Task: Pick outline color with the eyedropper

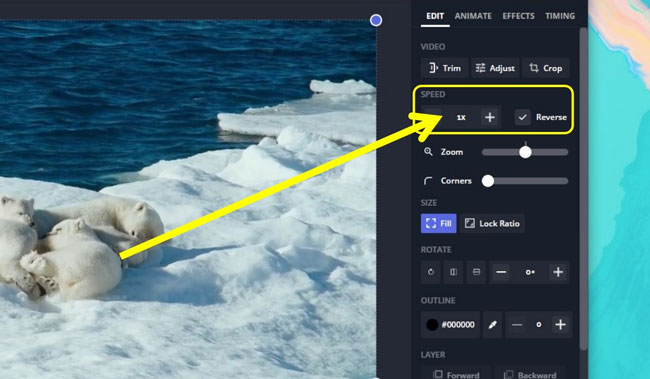Action: [492, 325]
